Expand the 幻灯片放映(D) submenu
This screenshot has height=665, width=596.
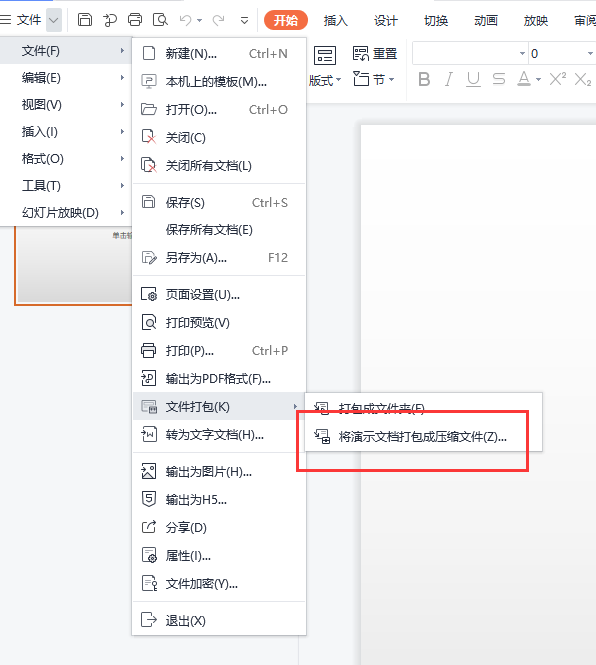66,213
